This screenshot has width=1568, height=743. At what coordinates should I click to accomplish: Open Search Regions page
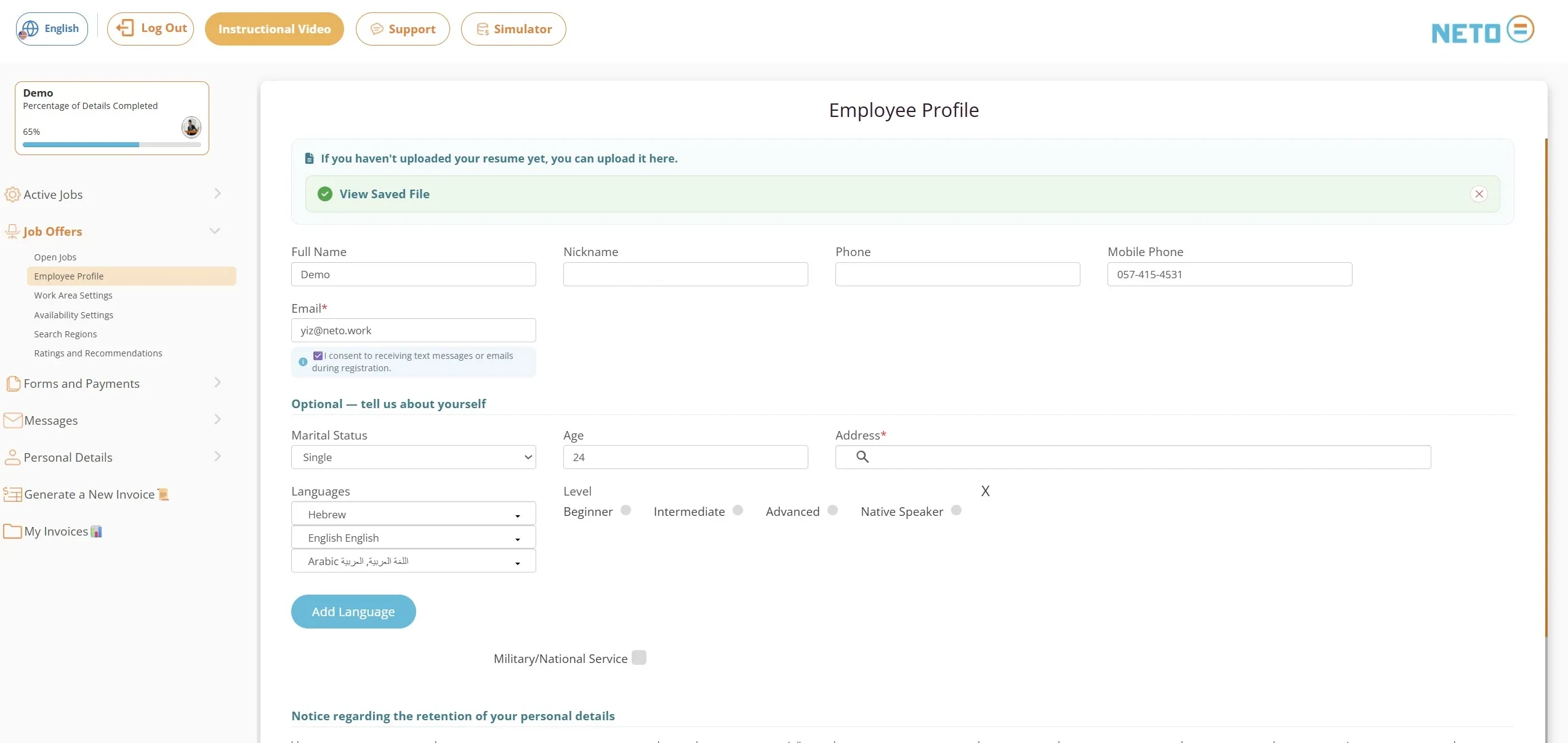(x=65, y=334)
